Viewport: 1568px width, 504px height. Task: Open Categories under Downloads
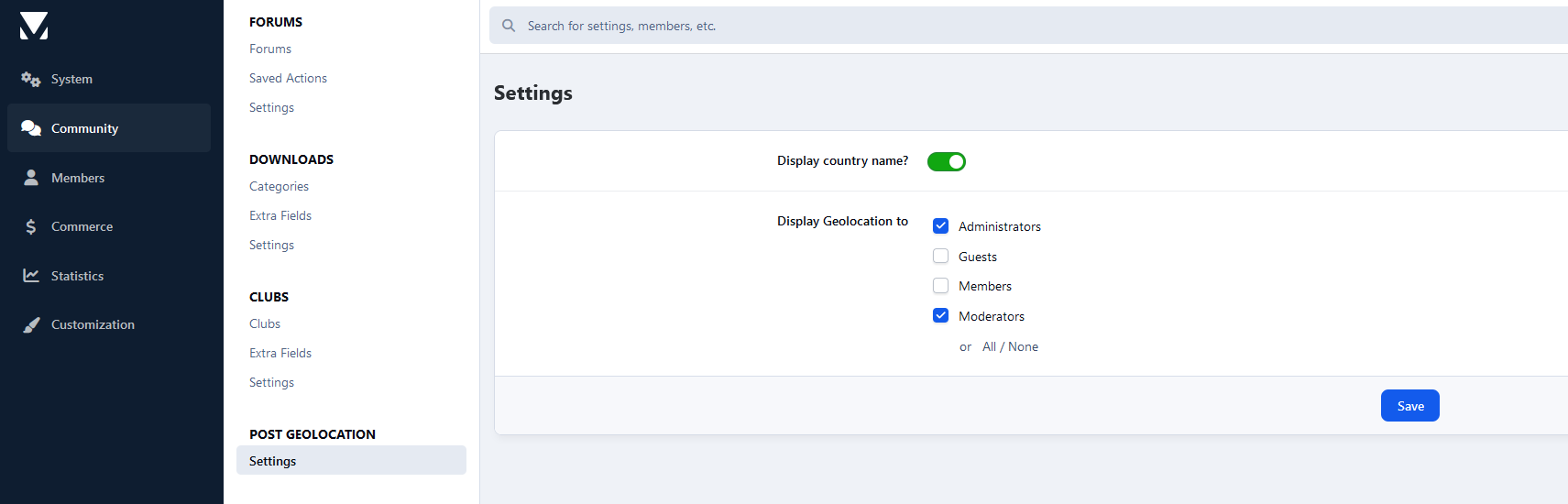[x=279, y=187]
